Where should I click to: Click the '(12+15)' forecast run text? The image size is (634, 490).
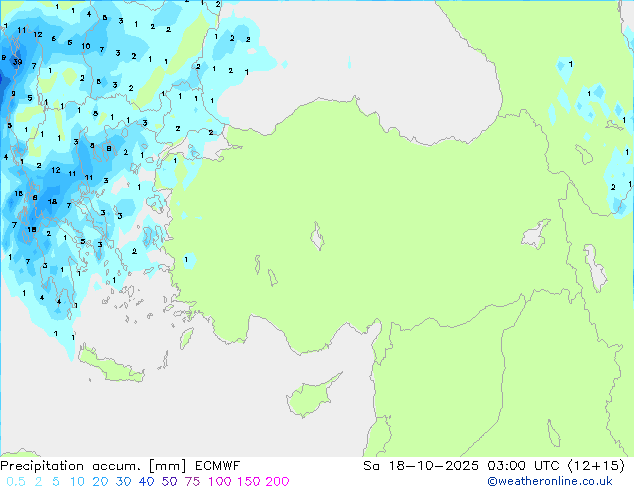(596, 466)
